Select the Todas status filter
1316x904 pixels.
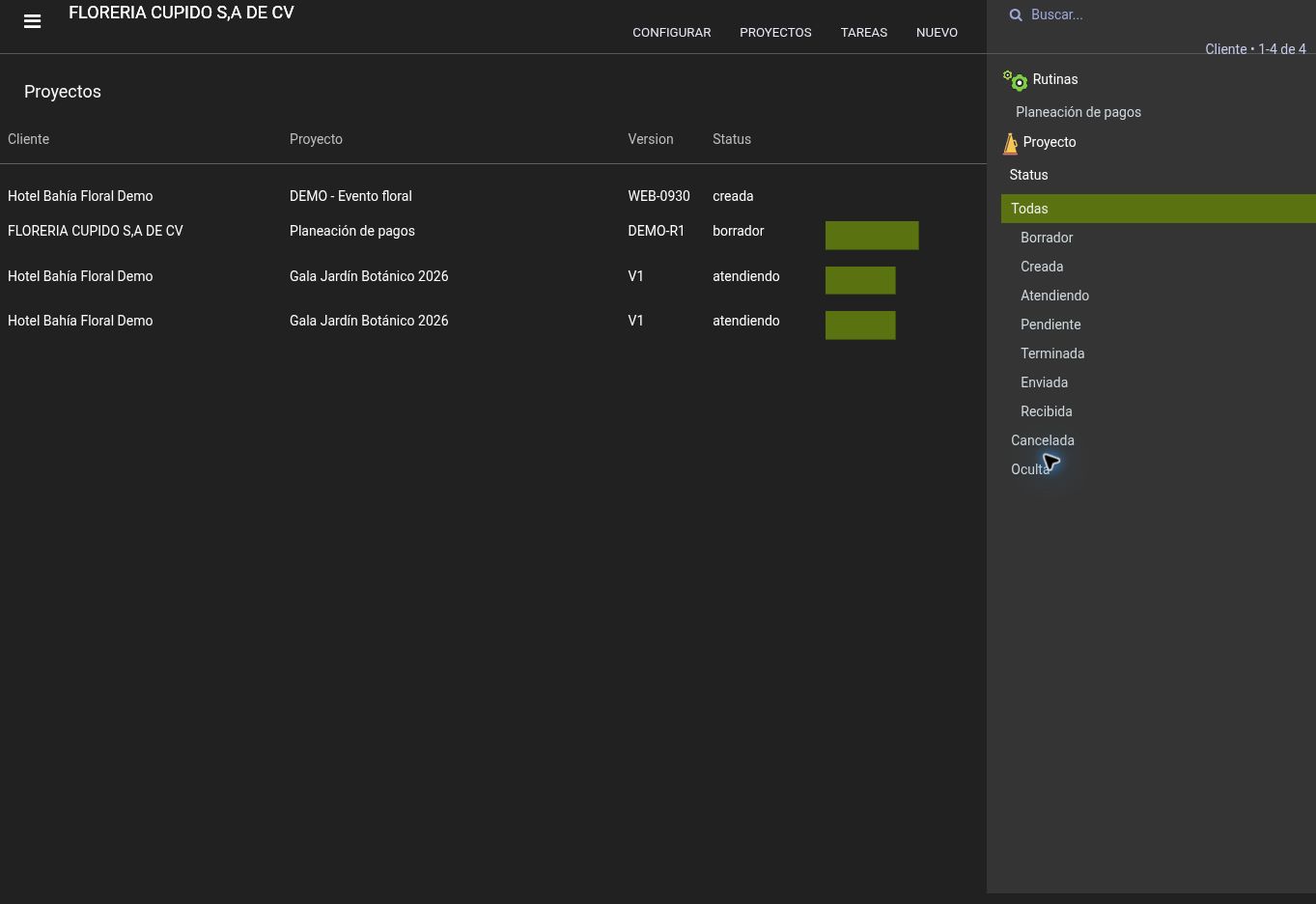(x=1159, y=209)
